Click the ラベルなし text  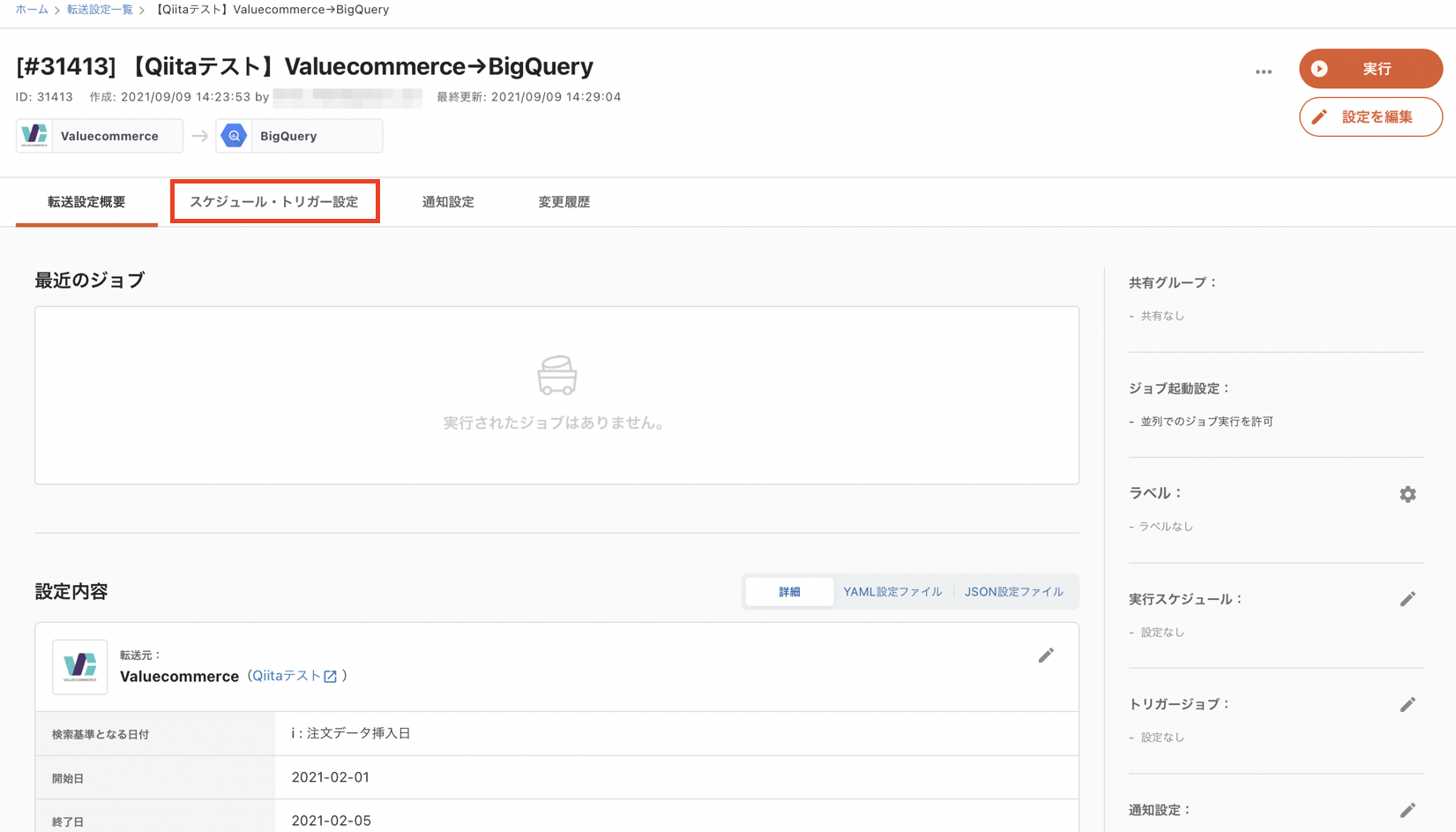1166,527
